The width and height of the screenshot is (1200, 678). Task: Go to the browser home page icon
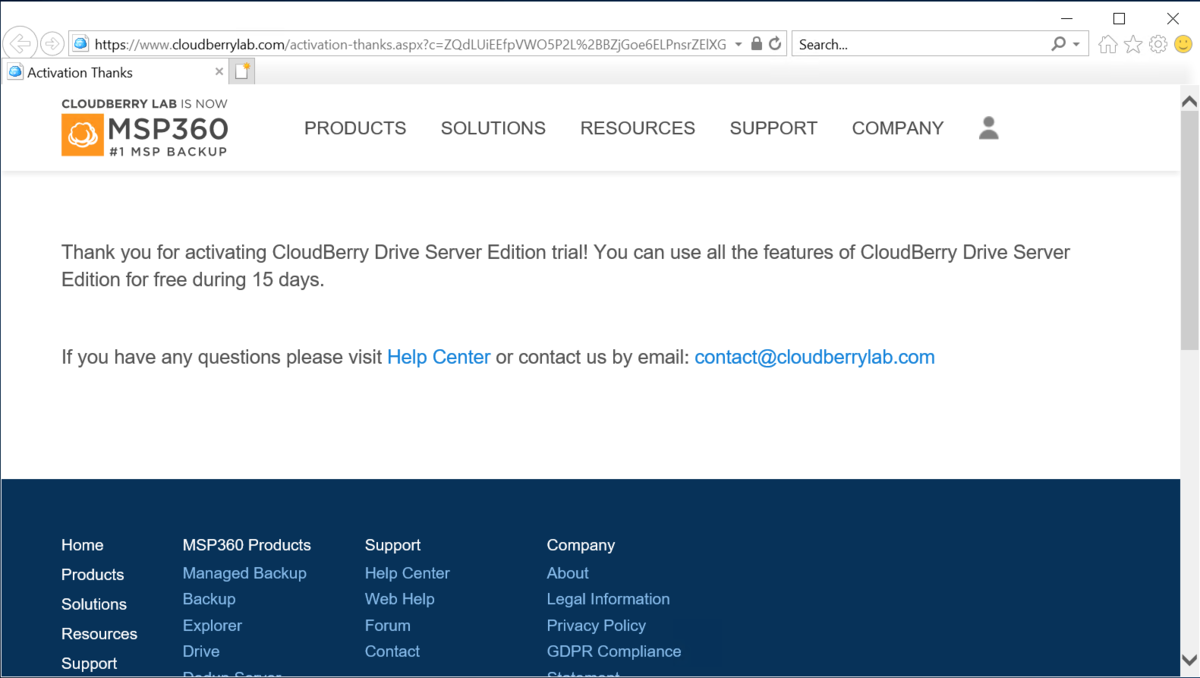click(x=1107, y=44)
